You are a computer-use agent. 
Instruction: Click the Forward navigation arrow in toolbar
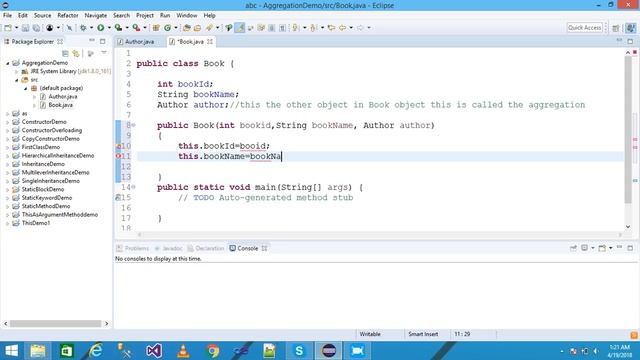click(360, 28)
